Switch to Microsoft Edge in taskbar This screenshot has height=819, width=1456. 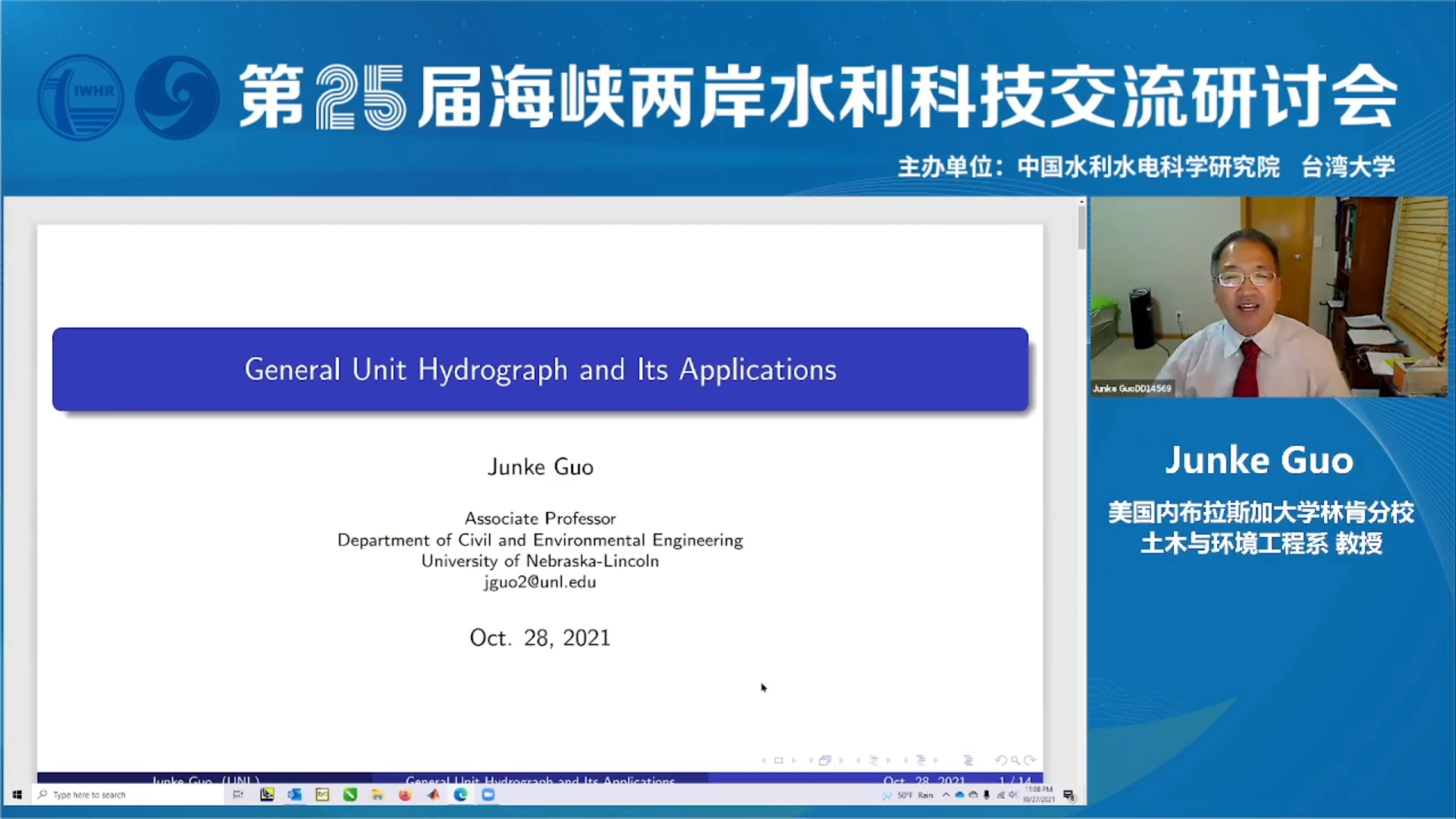pyautogui.click(x=460, y=795)
